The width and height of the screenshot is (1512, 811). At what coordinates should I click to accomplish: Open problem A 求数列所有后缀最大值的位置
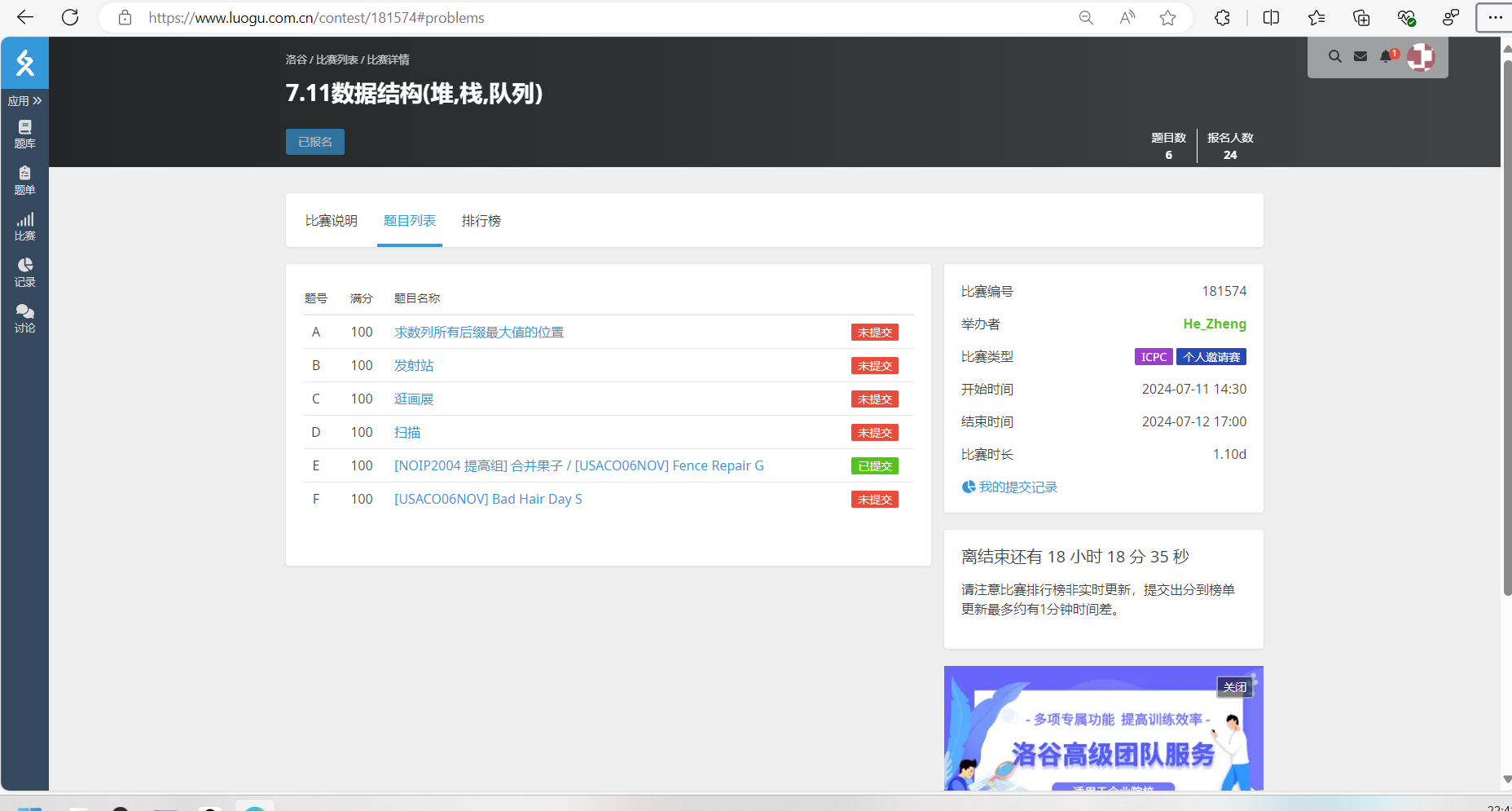click(479, 333)
